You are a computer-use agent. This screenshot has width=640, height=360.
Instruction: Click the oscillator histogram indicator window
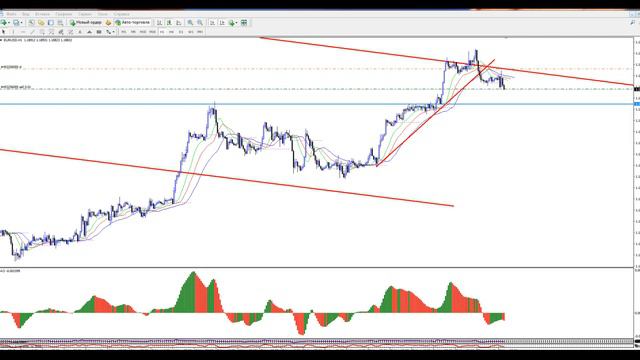coord(317,303)
